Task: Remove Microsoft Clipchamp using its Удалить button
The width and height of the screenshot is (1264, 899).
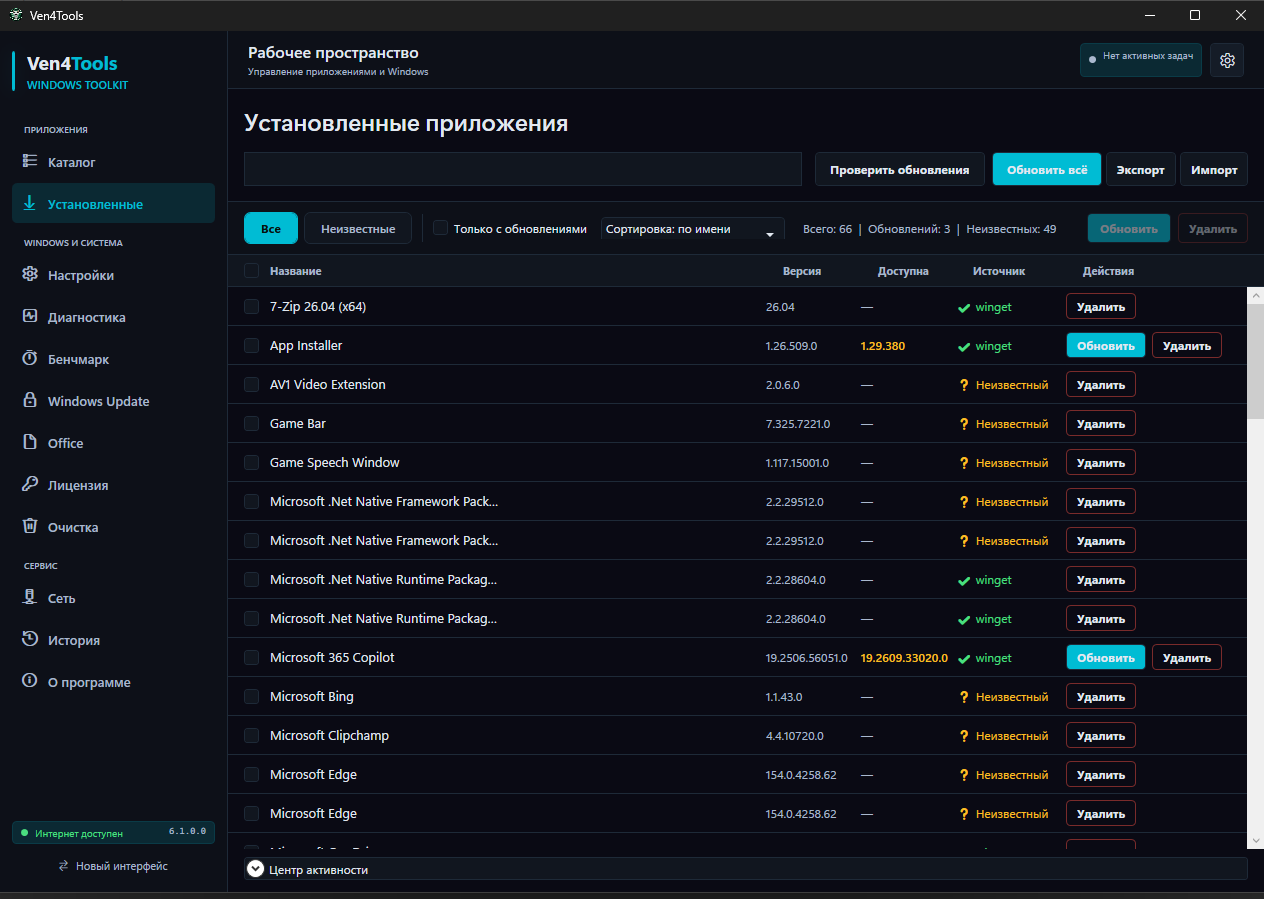Action: click(1101, 735)
